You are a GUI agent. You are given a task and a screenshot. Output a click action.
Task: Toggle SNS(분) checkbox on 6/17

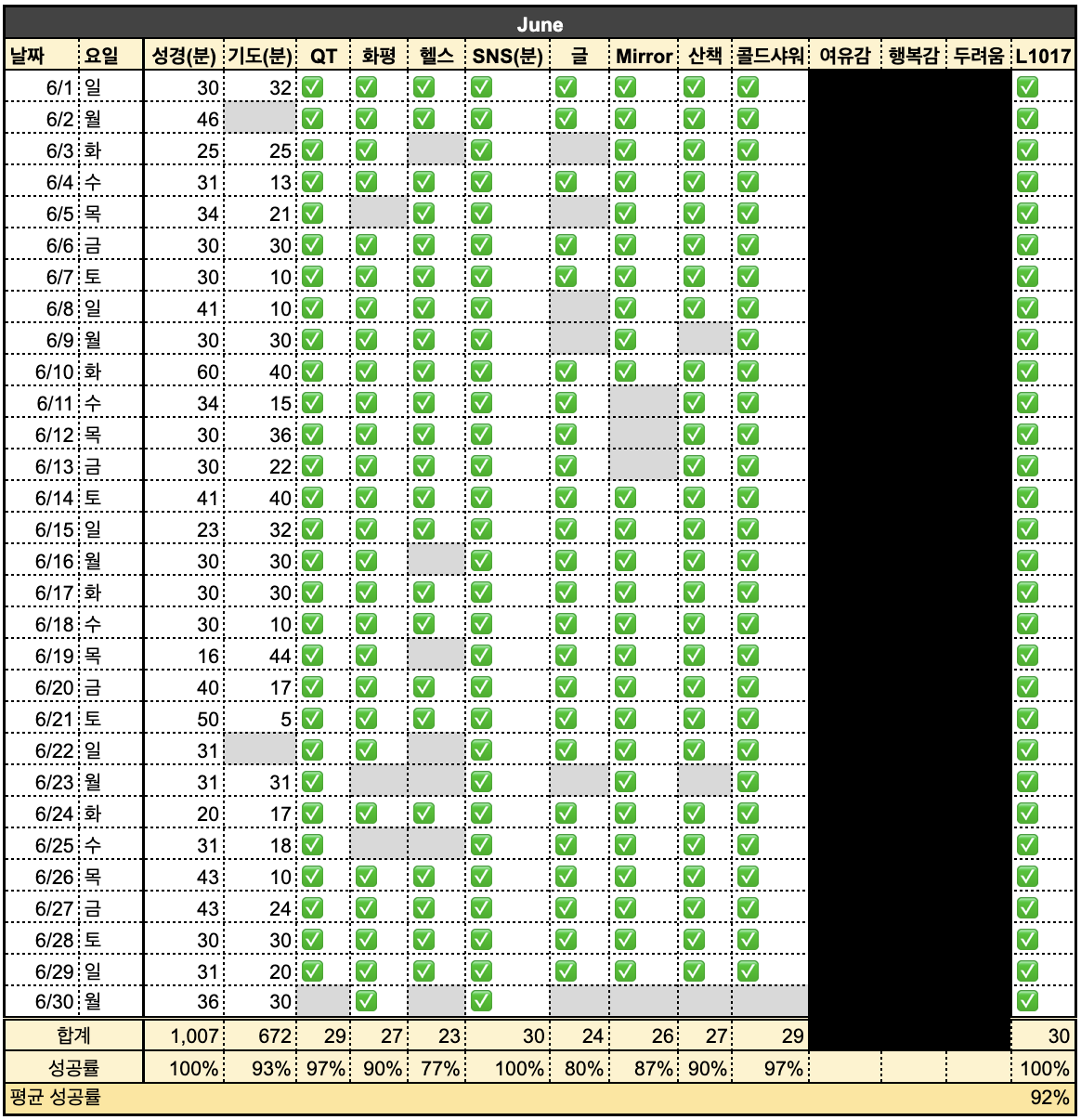click(x=481, y=593)
